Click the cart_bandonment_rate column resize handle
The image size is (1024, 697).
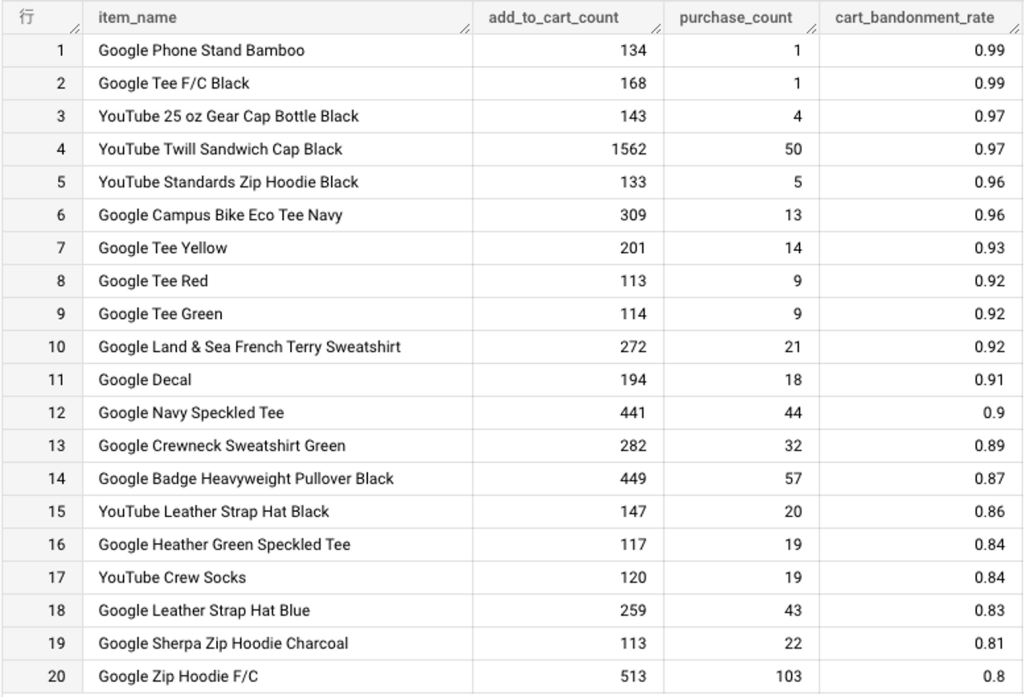click(1014, 28)
